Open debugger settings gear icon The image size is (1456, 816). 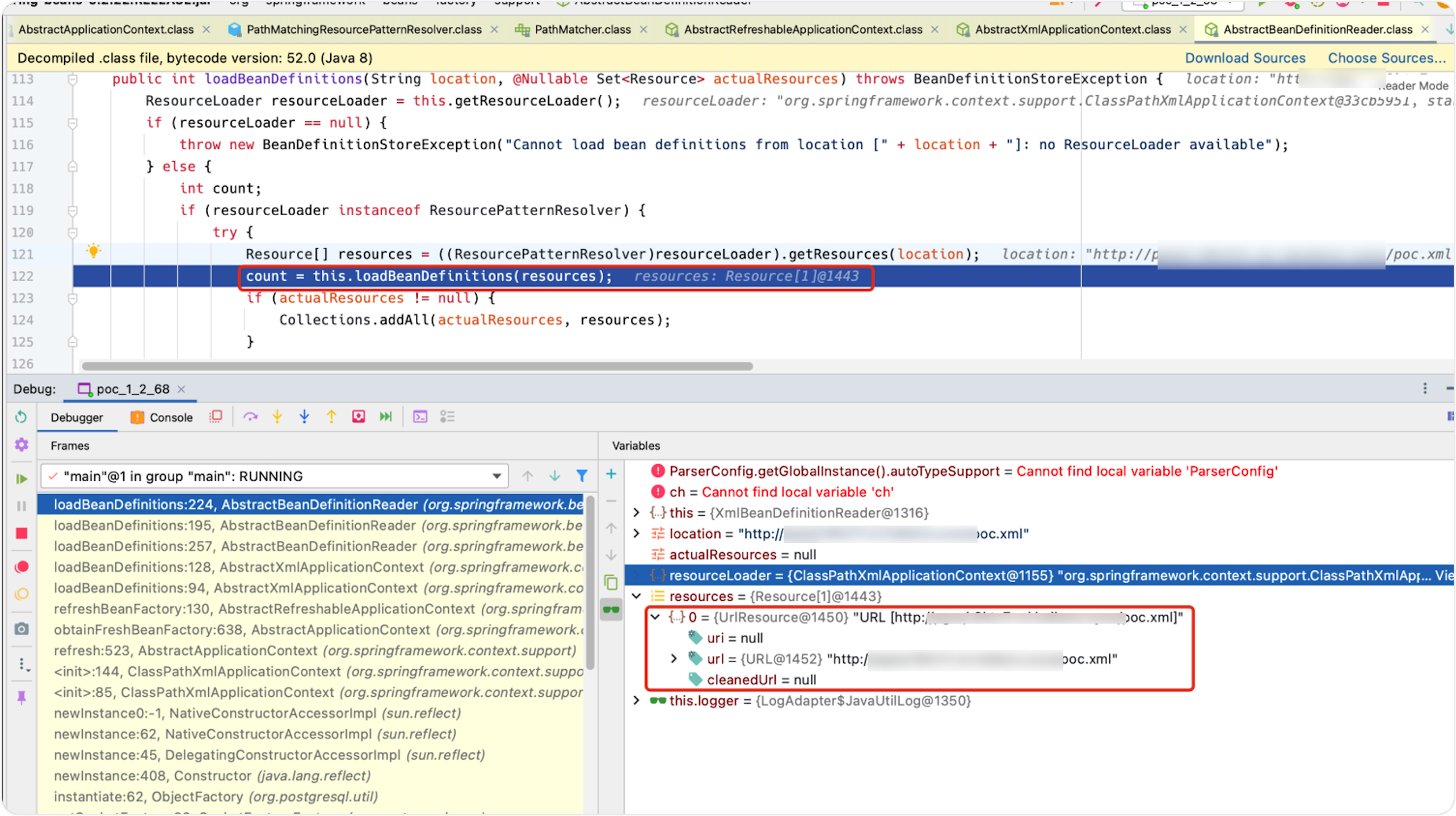(22, 444)
